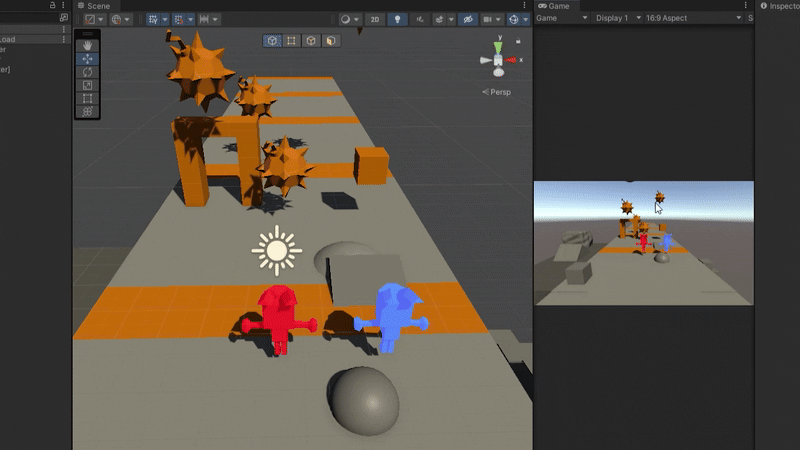The image size is (800, 450).
Task: Switch to the Inspector tab
Action: point(779,6)
